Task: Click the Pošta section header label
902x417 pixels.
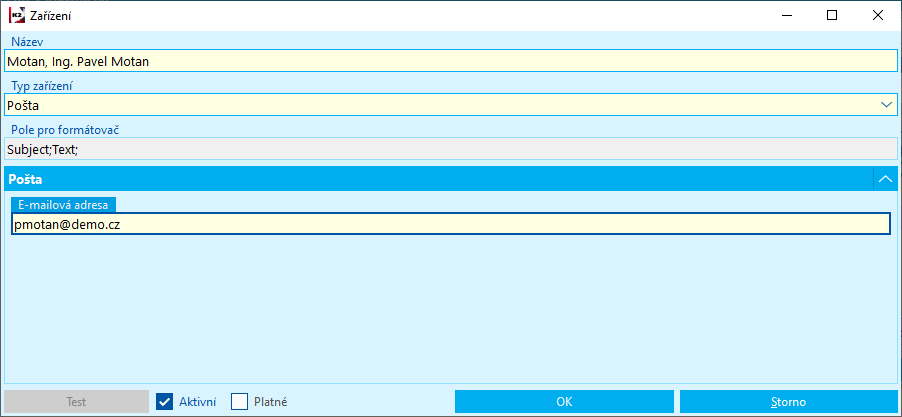Action: [25, 179]
